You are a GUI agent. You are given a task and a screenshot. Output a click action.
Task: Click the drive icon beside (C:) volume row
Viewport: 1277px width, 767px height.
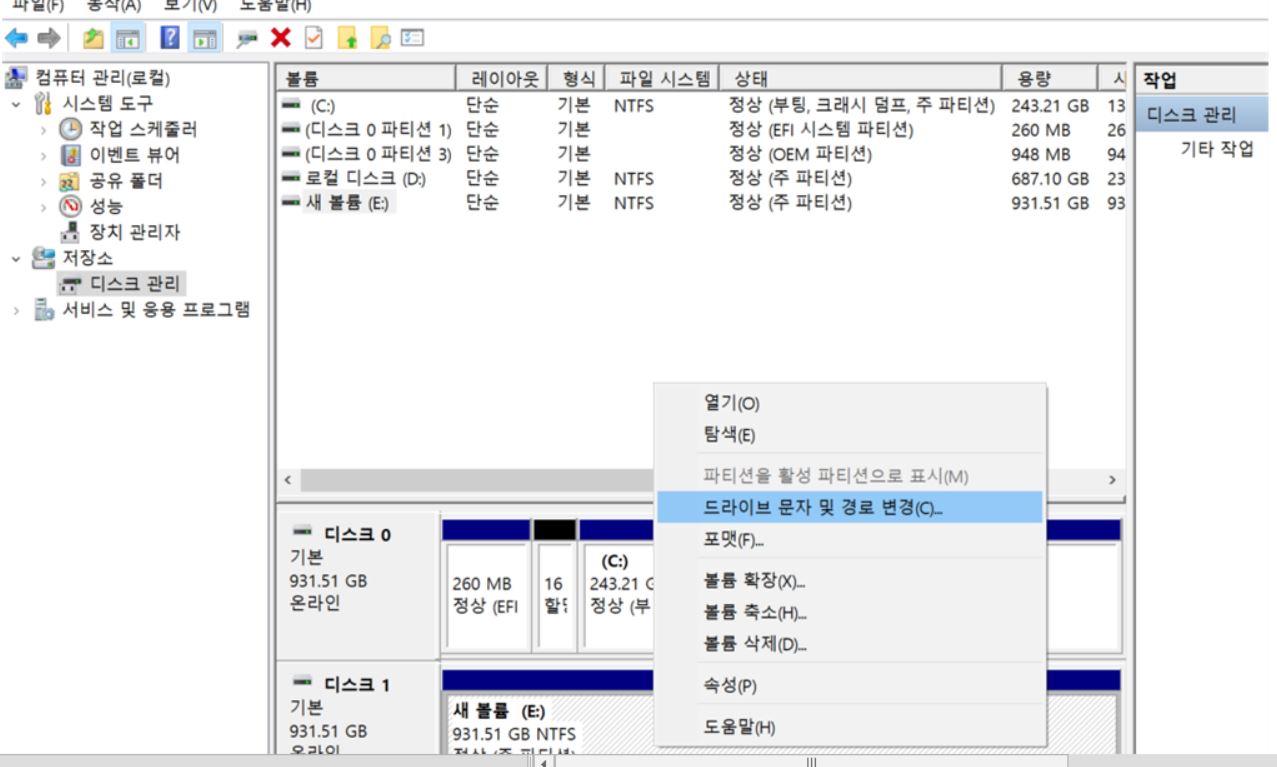(291, 105)
